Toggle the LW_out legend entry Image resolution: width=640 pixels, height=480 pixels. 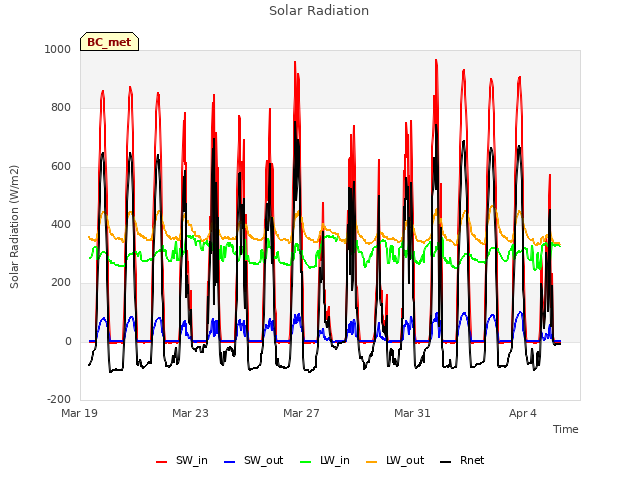(395, 460)
